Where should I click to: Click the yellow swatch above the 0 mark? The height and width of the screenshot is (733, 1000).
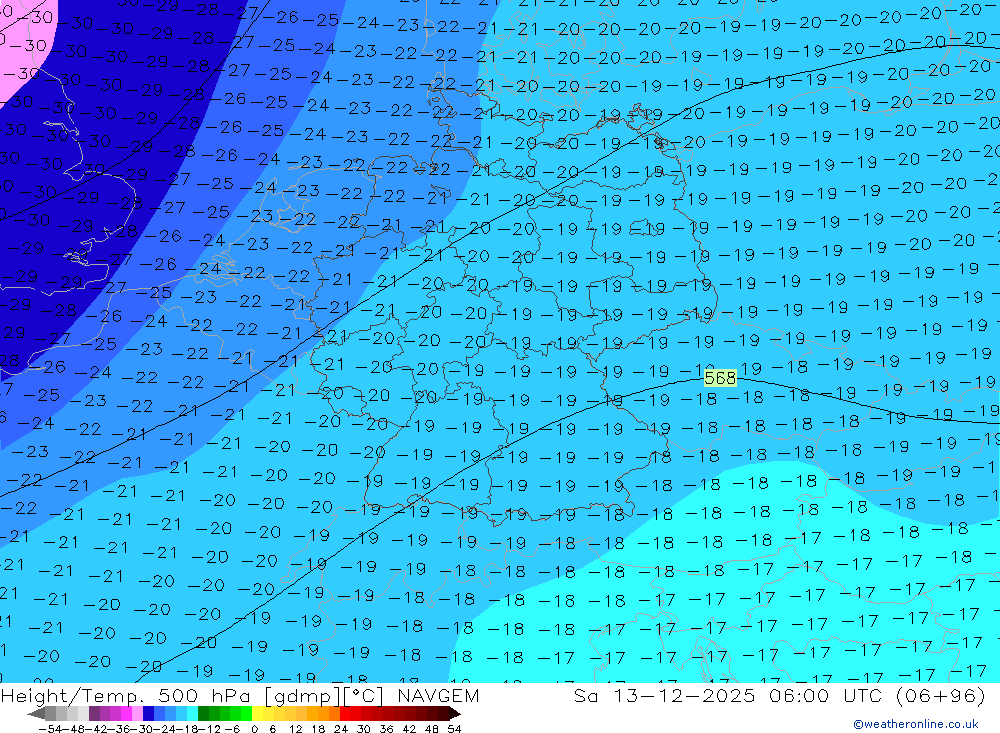pyautogui.click(x=258, y=713)
